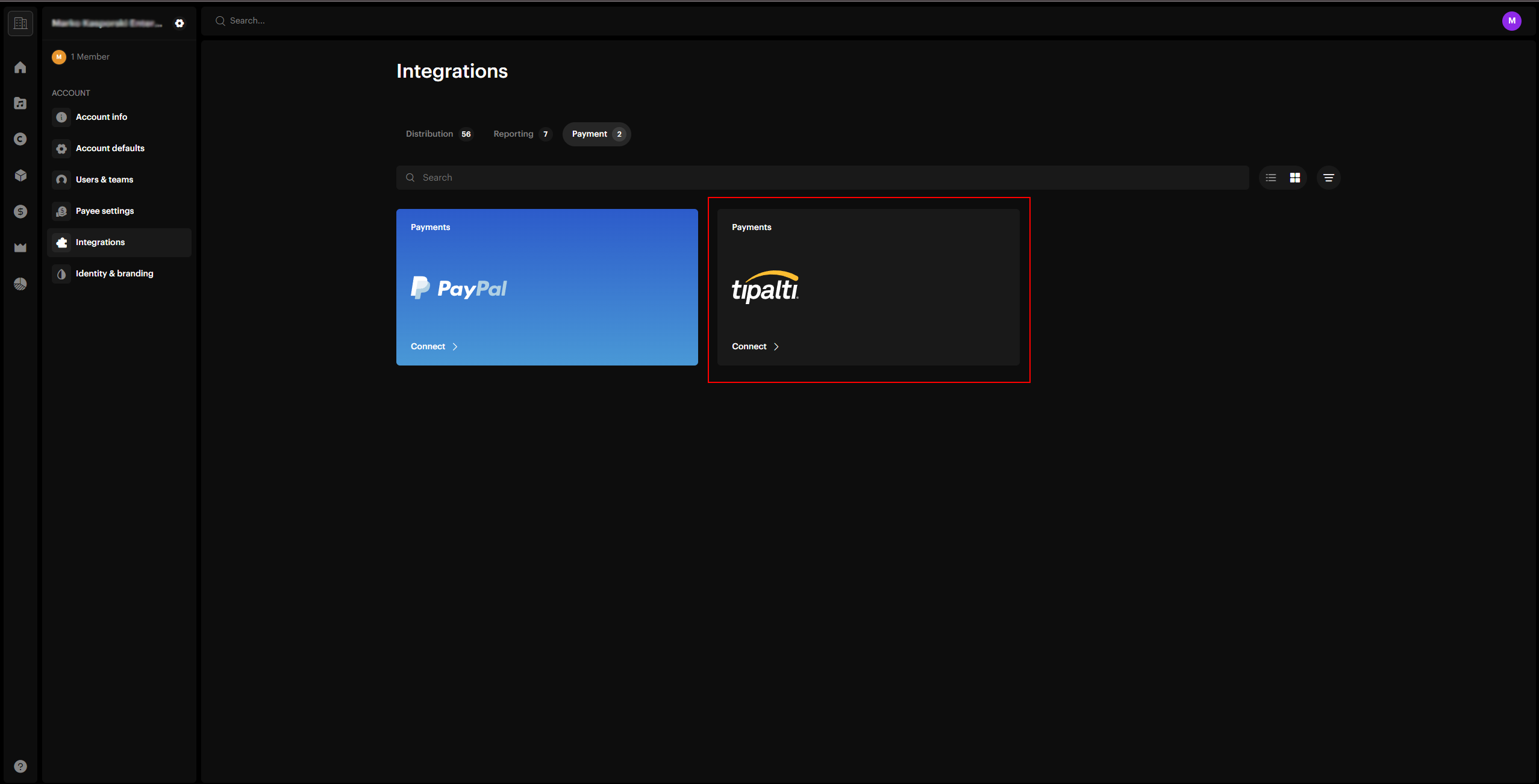Open the dollar royalties icon in left rail
Image resolution: width=1539 pixels, height=784 pixels.
pos(20,211)
